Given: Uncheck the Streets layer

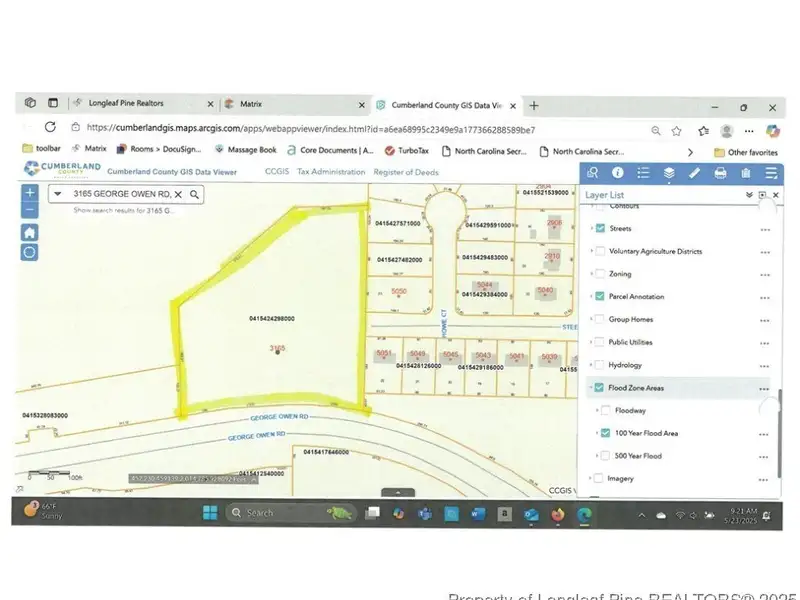Looking at the screenshot, I should [x=600, y=229].
